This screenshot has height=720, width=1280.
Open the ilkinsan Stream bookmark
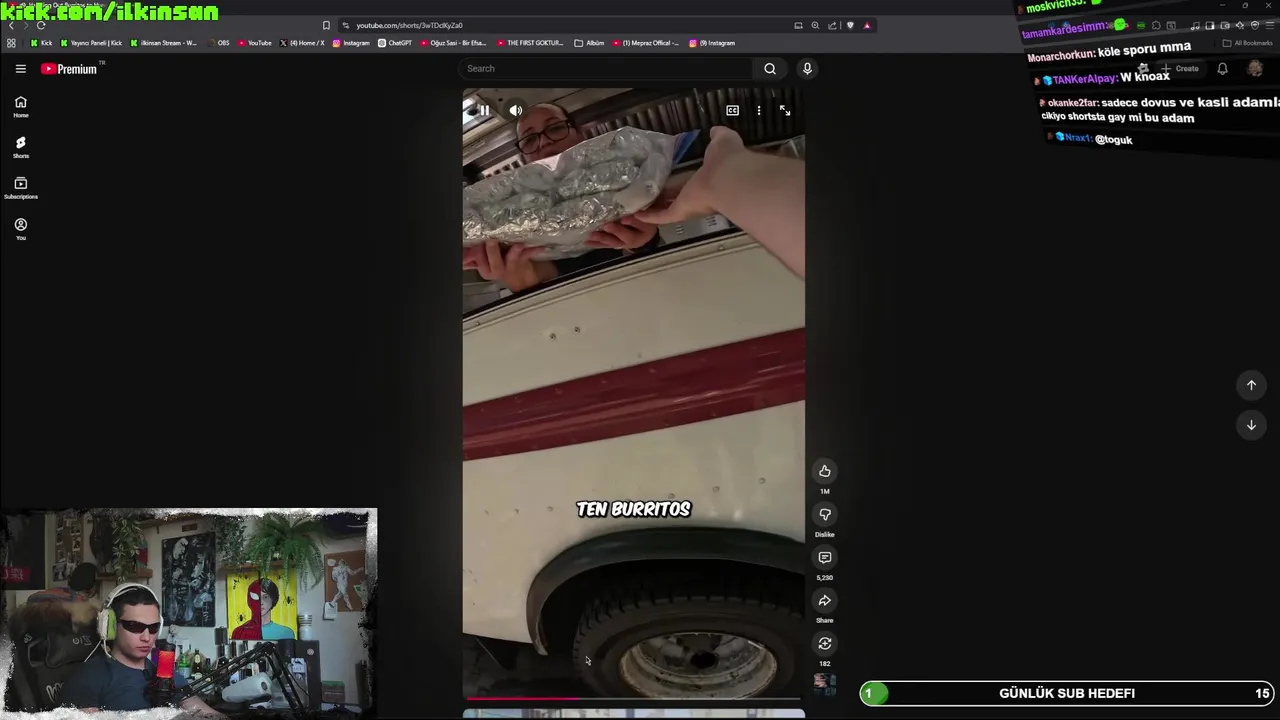(x=164, y=43)
